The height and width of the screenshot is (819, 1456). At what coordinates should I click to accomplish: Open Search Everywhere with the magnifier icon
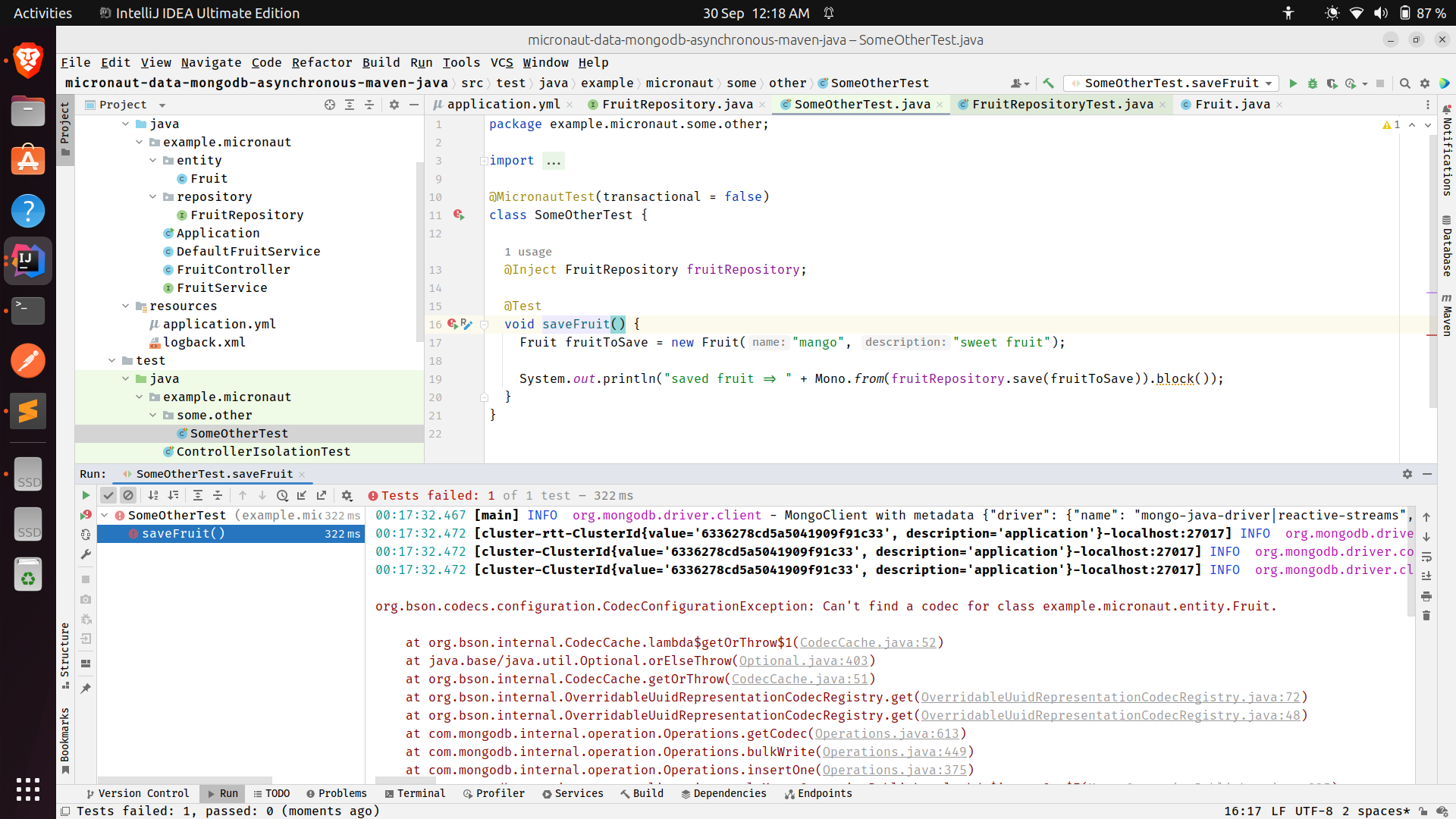pos(1405,83)
